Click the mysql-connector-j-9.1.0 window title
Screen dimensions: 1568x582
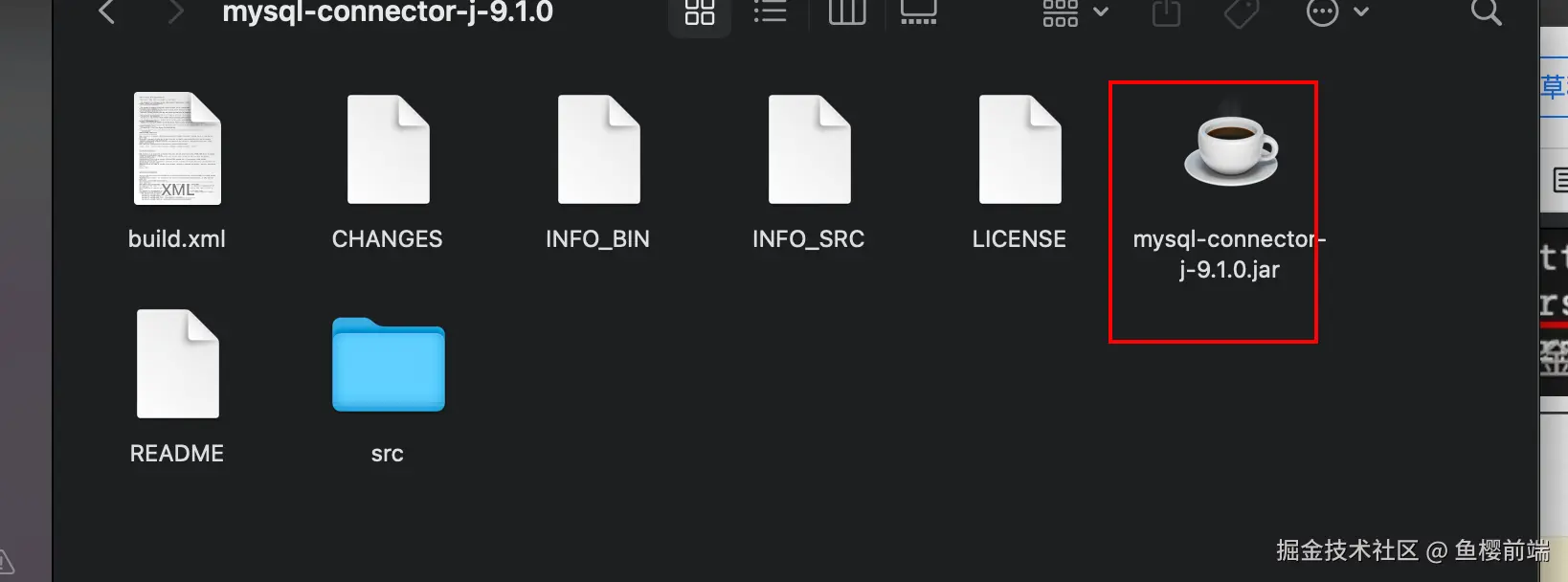point(388,12)
